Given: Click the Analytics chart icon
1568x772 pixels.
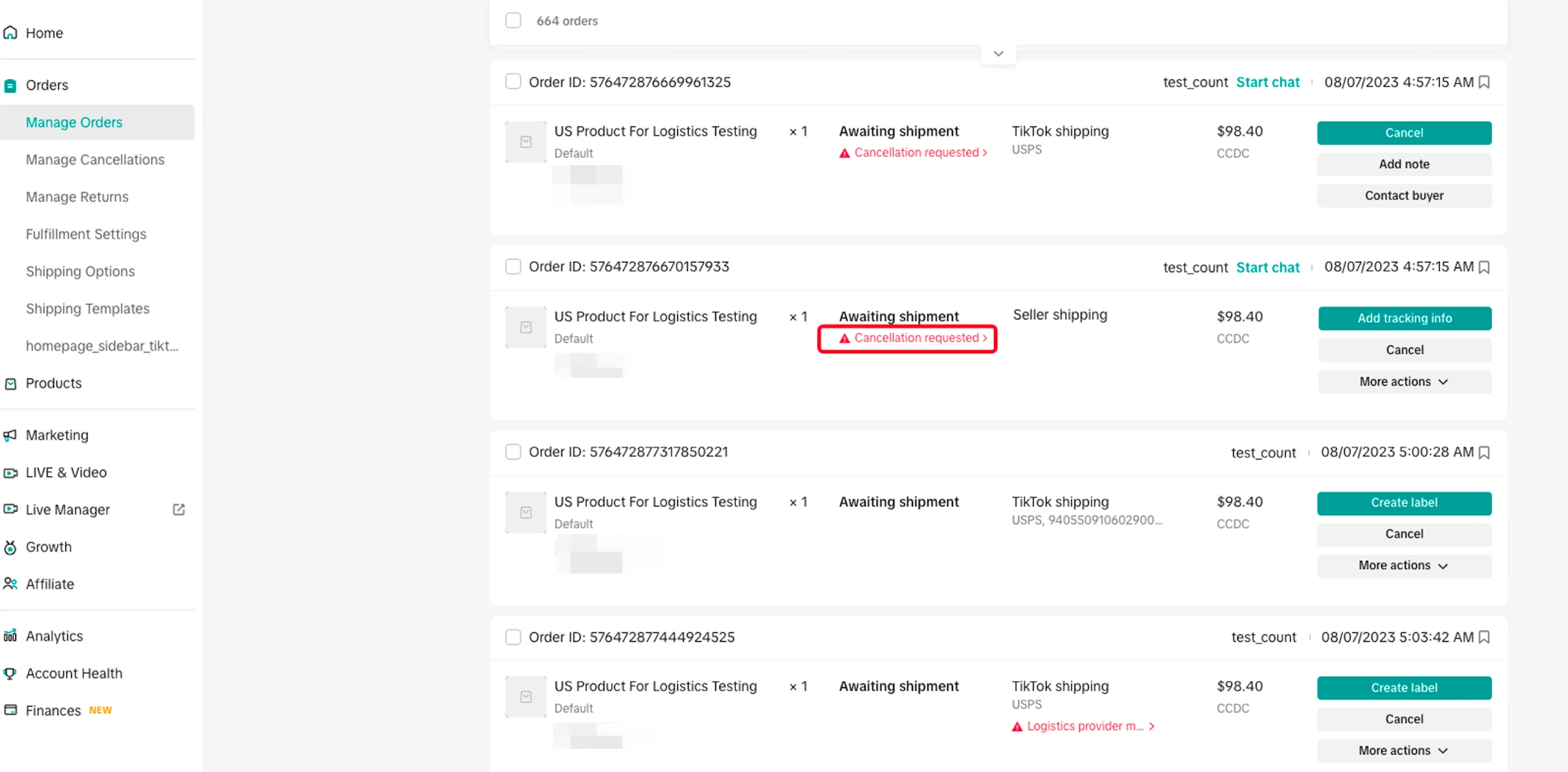Looking at the screenshot, I should click(10, 636).
